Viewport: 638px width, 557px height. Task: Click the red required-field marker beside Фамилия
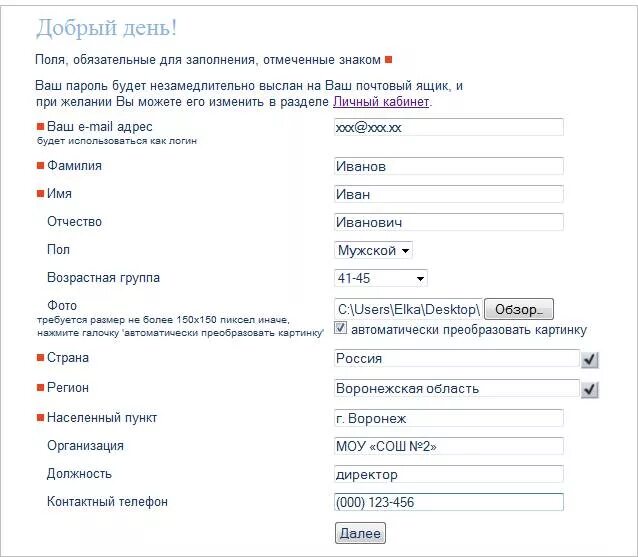tap(40, 166)
